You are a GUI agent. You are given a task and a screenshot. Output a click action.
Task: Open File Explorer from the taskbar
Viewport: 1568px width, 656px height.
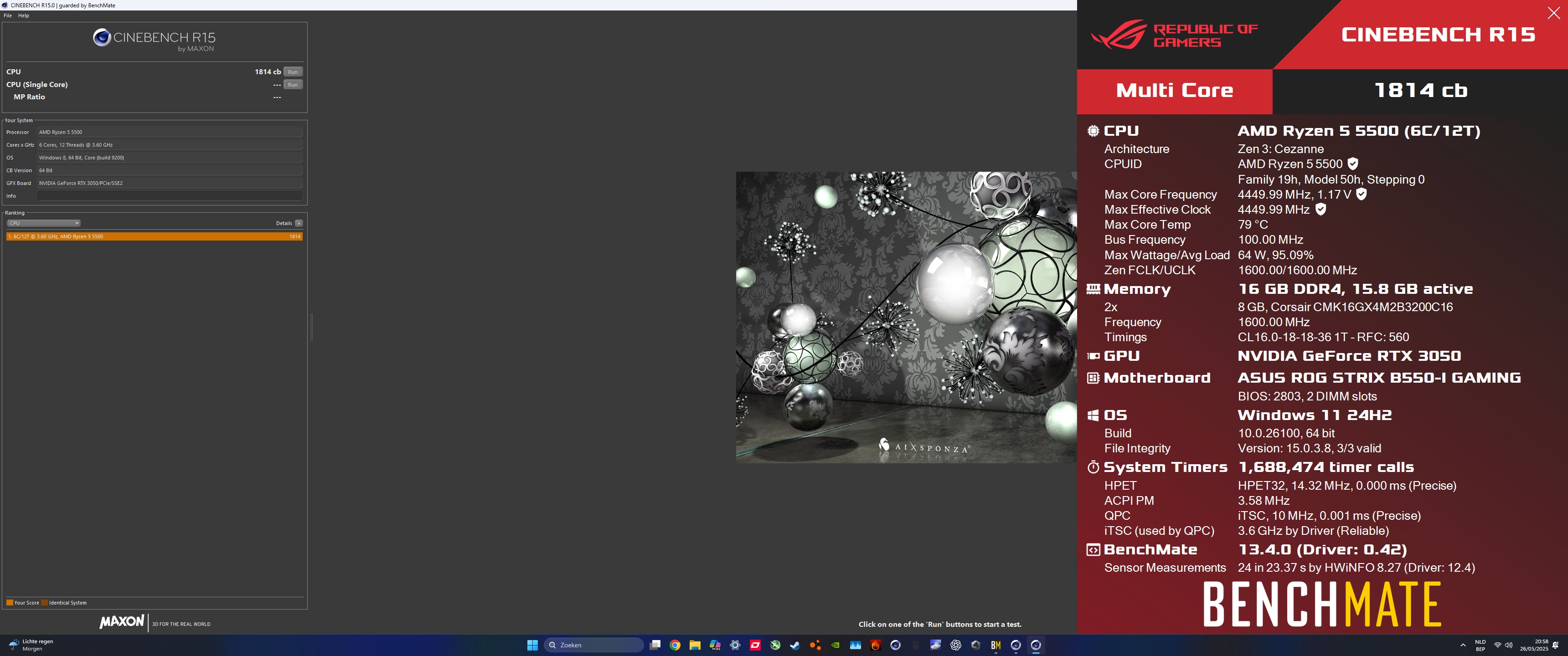pos(695,645)
